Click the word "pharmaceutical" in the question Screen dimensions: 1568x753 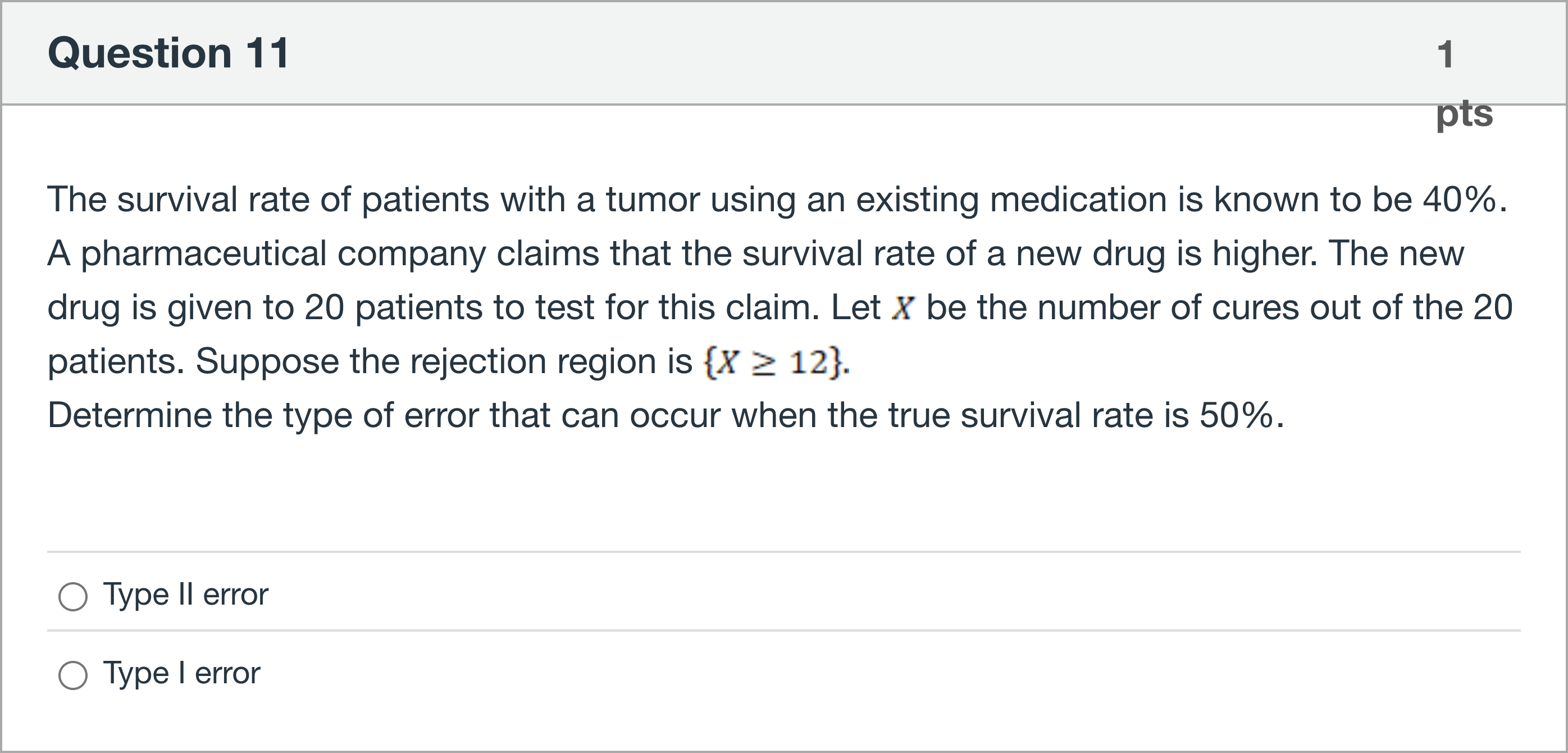[204, 253]
